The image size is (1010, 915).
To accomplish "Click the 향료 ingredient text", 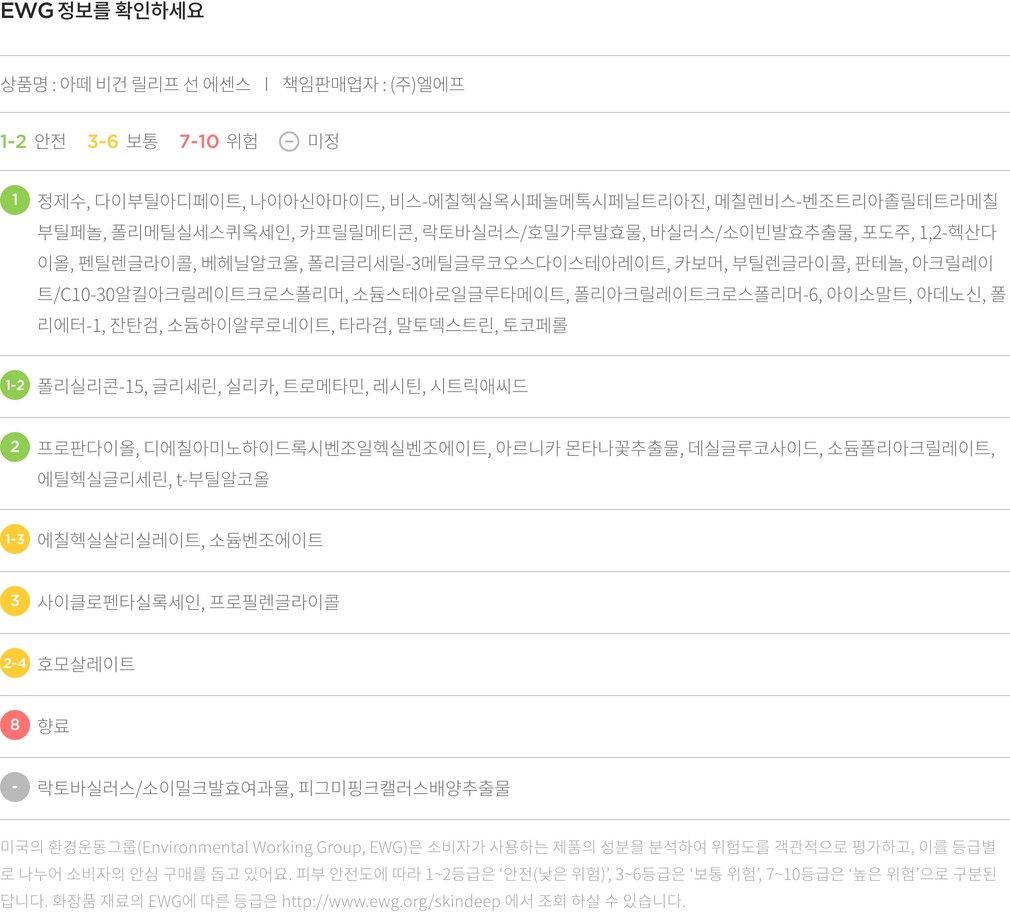I will pyautogui.click(x=53, y=725).
